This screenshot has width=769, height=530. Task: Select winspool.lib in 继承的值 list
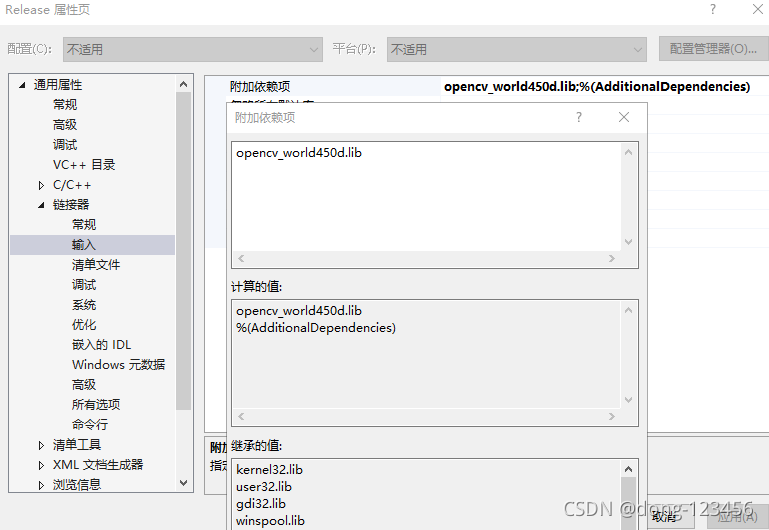click(270, 521)
